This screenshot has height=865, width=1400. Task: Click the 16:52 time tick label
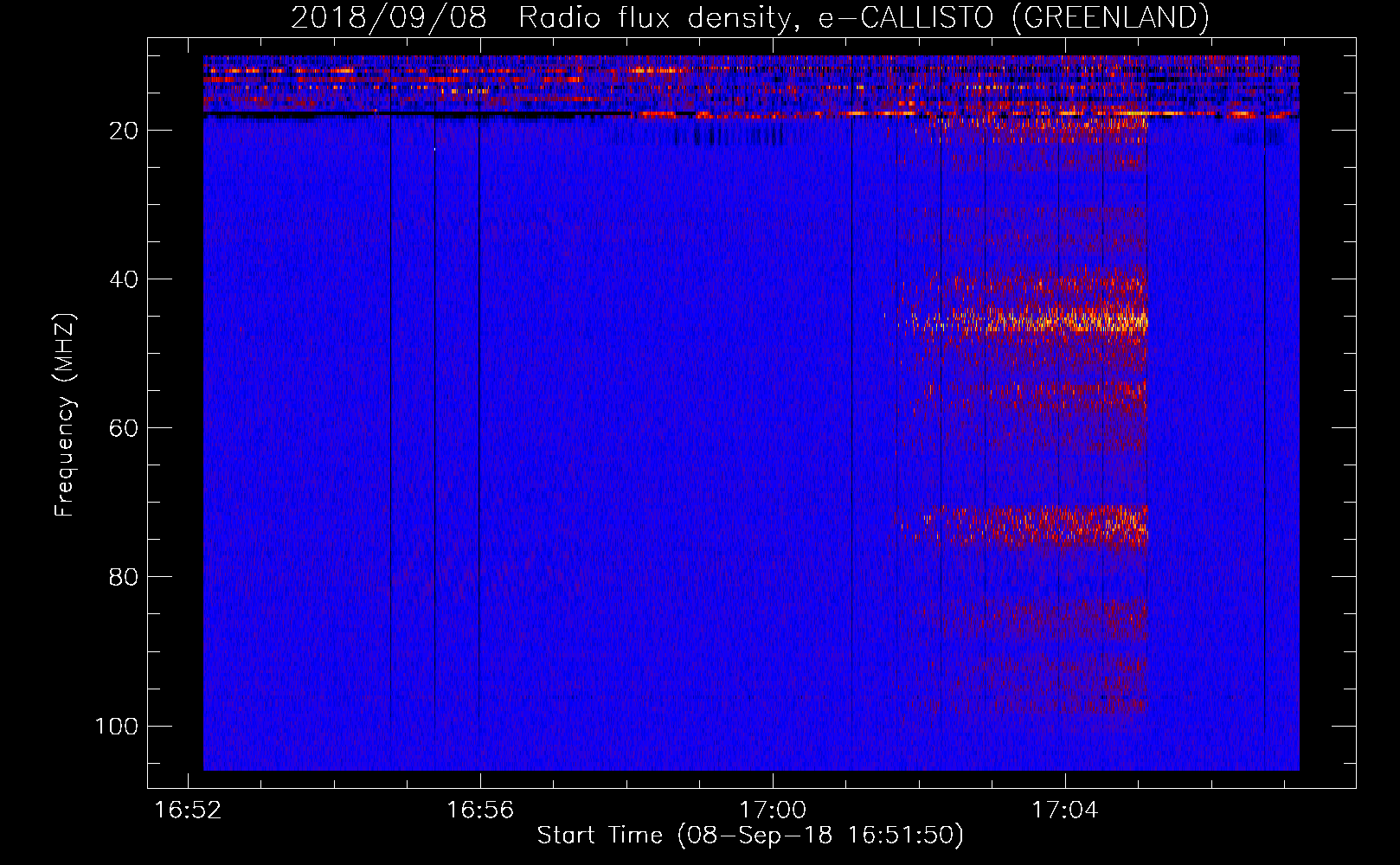pos(188,811)
